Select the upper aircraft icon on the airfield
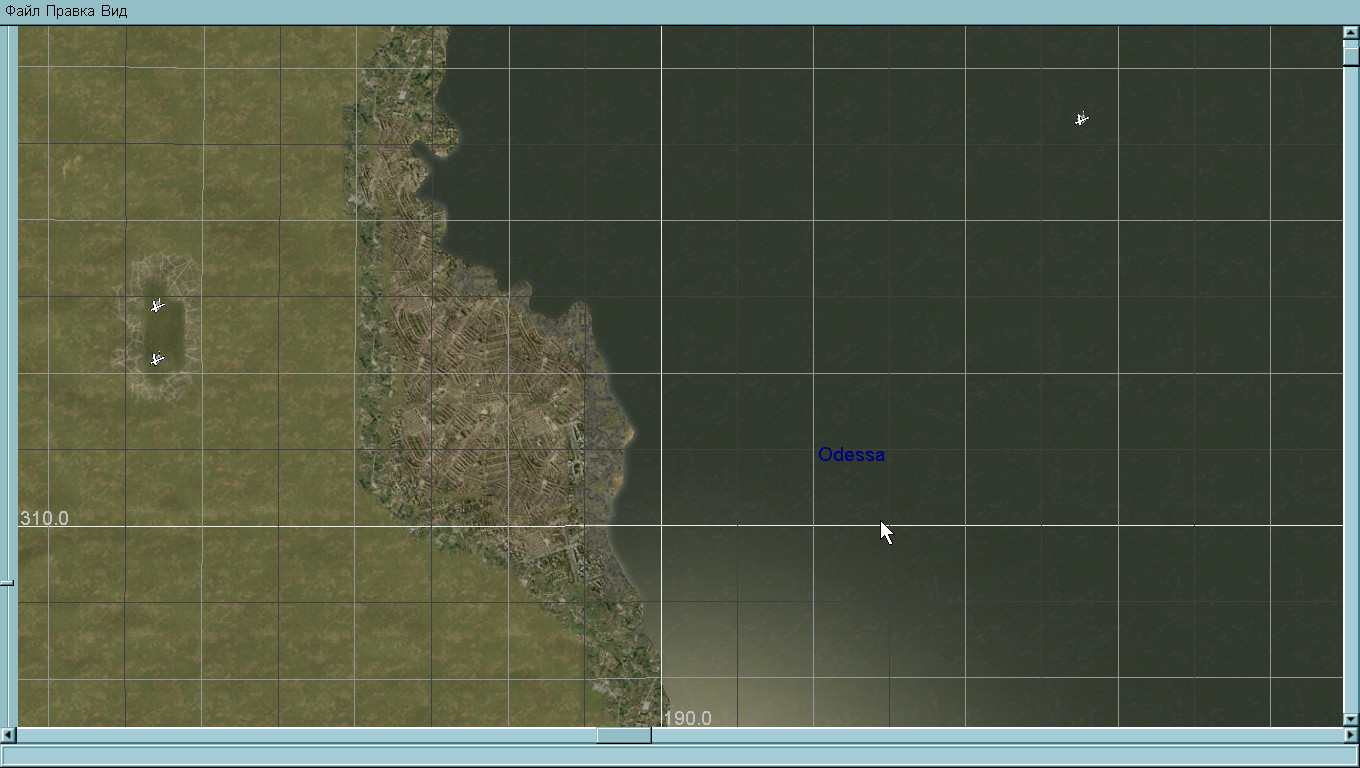This screenshot has width=1360, height=768. coord(157,305)
